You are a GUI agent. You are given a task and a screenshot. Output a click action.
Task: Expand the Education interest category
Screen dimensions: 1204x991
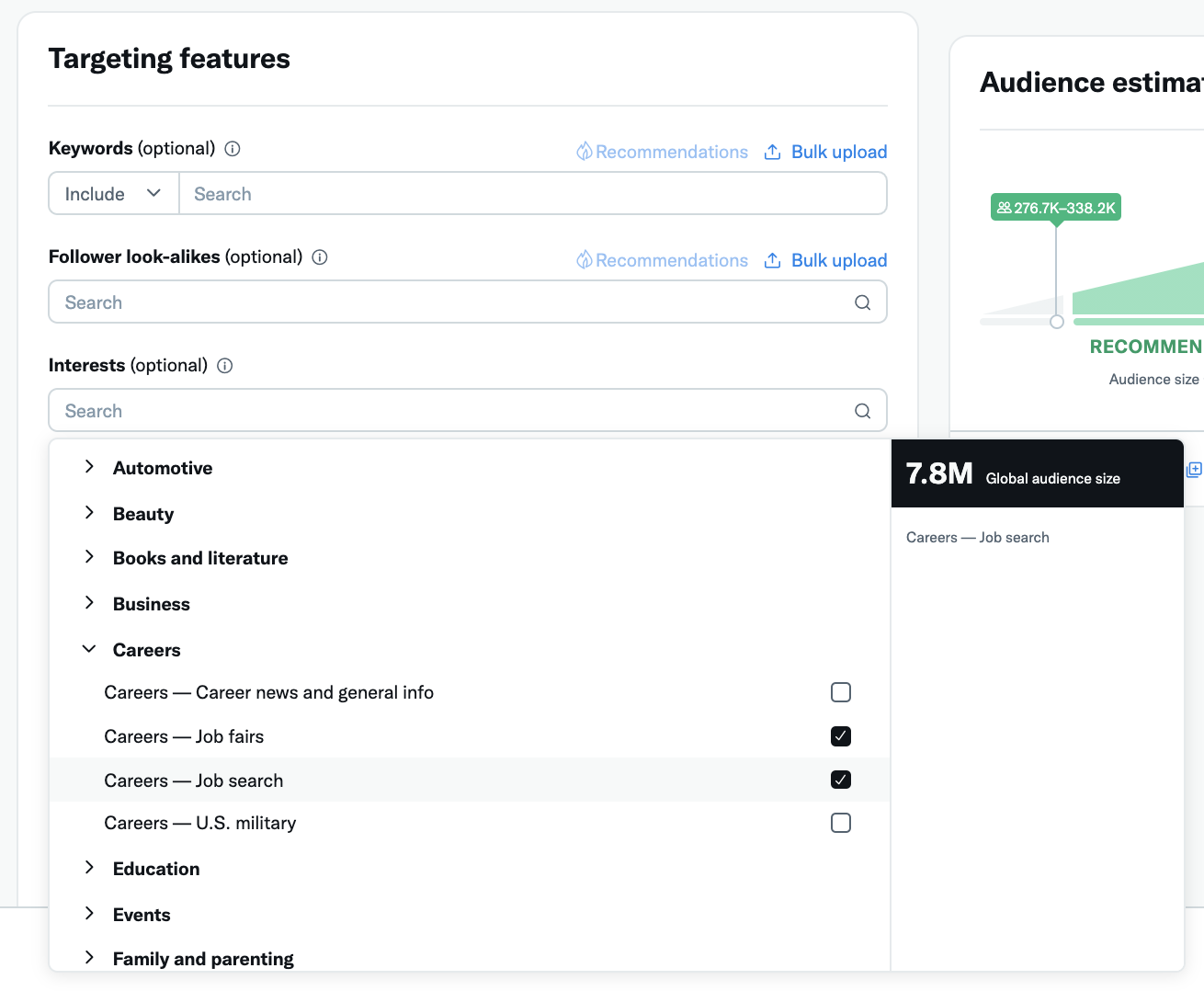click(x=89, y=868)
